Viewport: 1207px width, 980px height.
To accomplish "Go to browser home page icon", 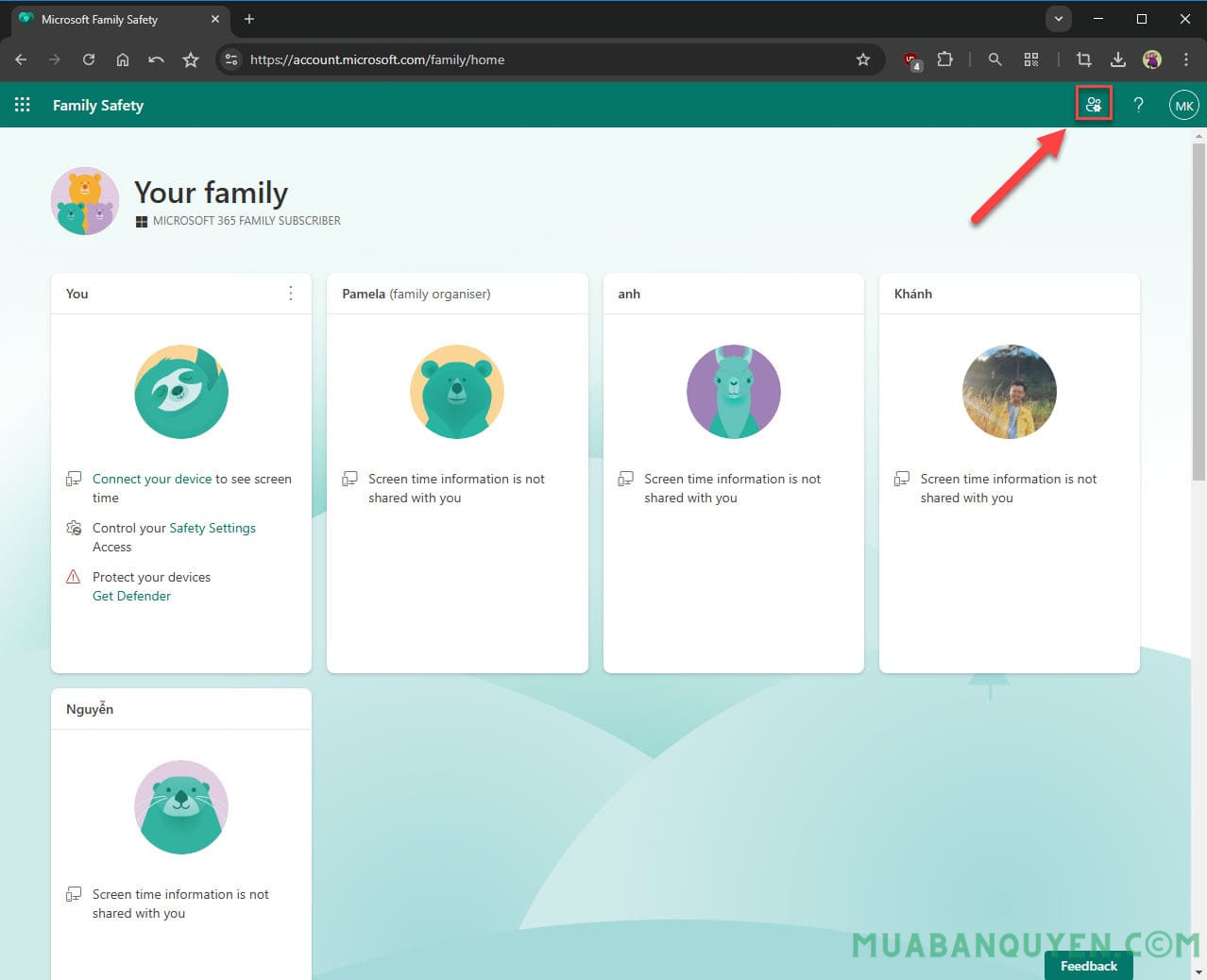I will pos(123,59).
